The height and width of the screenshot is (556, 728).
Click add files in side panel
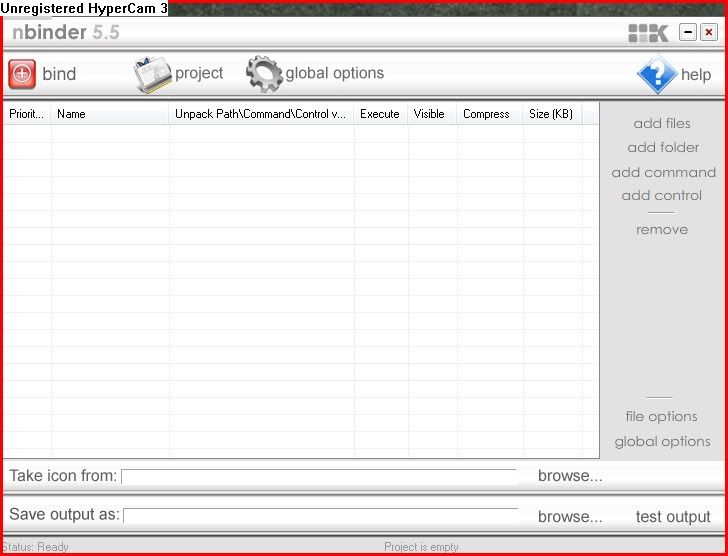(x=662, y=123)
